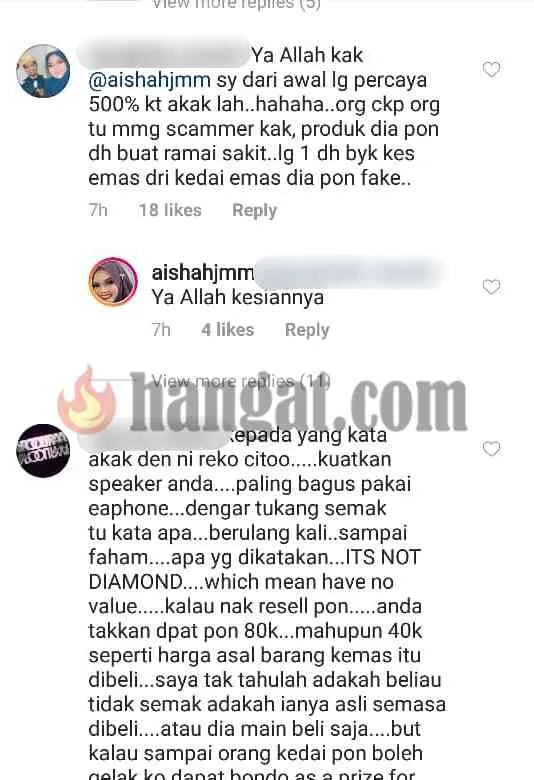Viewport: 534px width, 780px height.
Task: Tap the blurred text beside aishahjmm username
Action: (348, 273)
